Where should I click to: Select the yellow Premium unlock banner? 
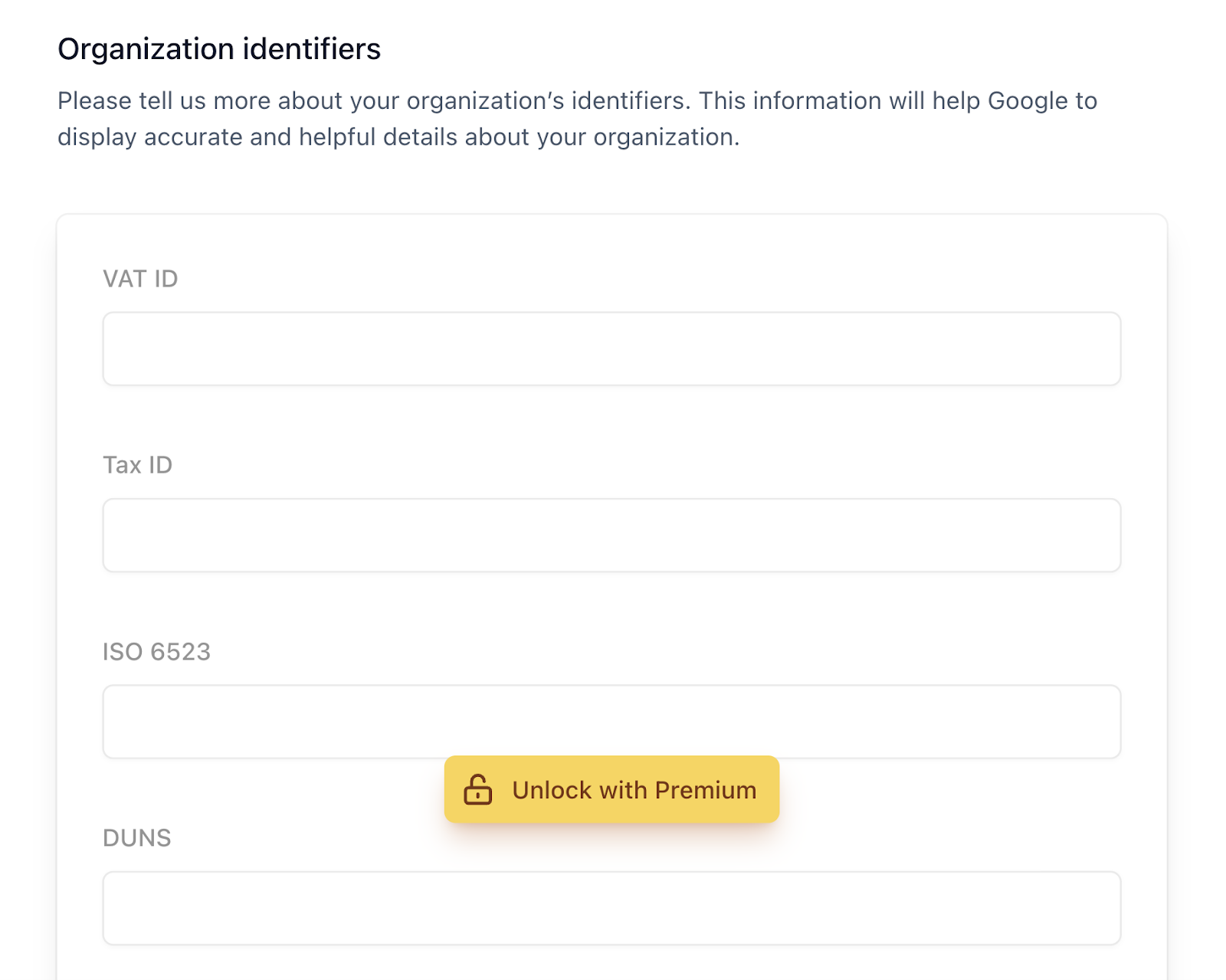(x=611, y=790)
